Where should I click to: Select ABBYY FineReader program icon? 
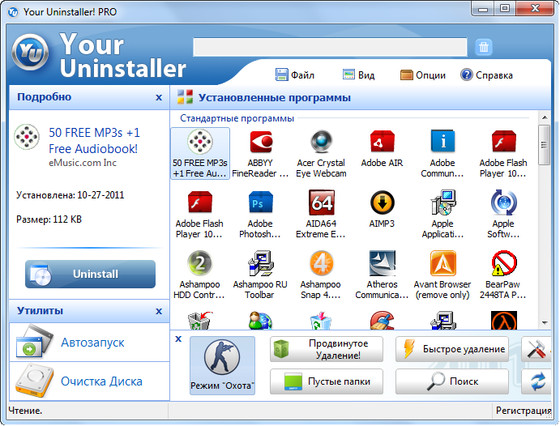(x=260, y=153)
